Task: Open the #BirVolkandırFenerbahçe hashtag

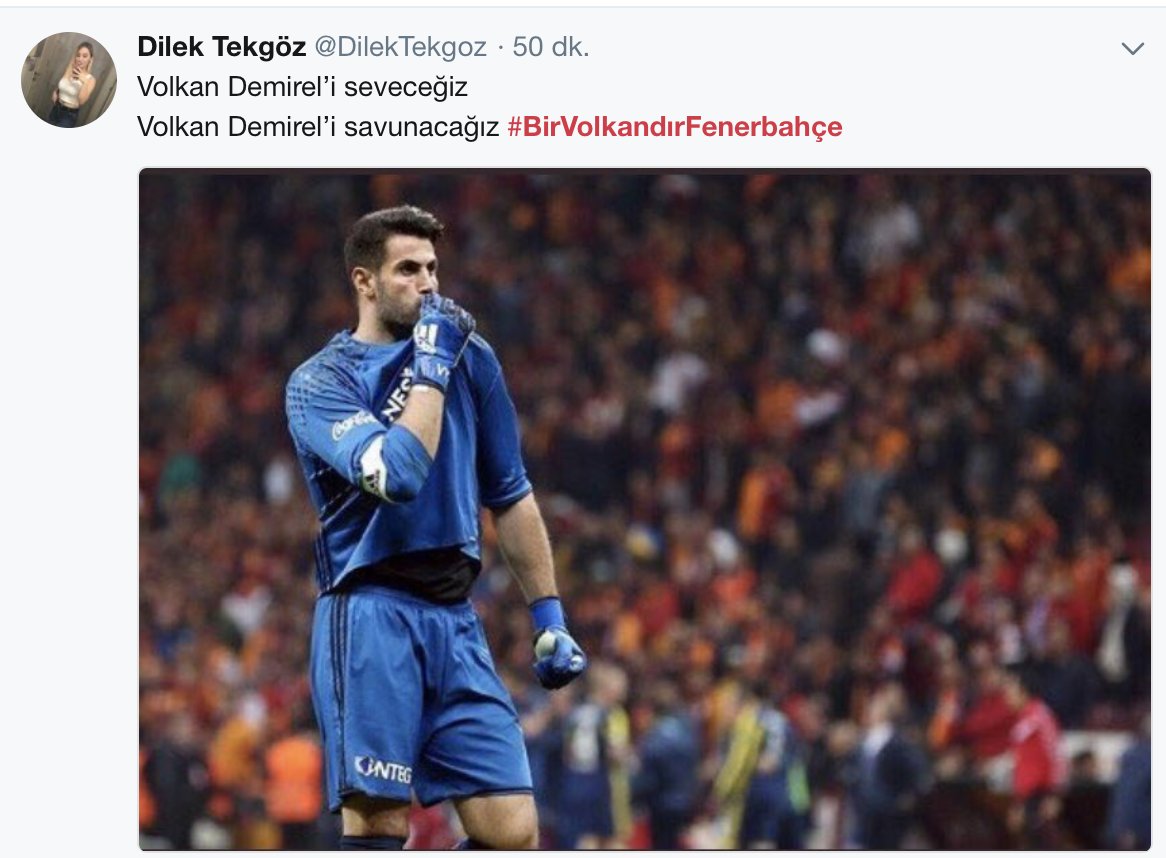Action: pyautogui.click(x=674, y=126)
